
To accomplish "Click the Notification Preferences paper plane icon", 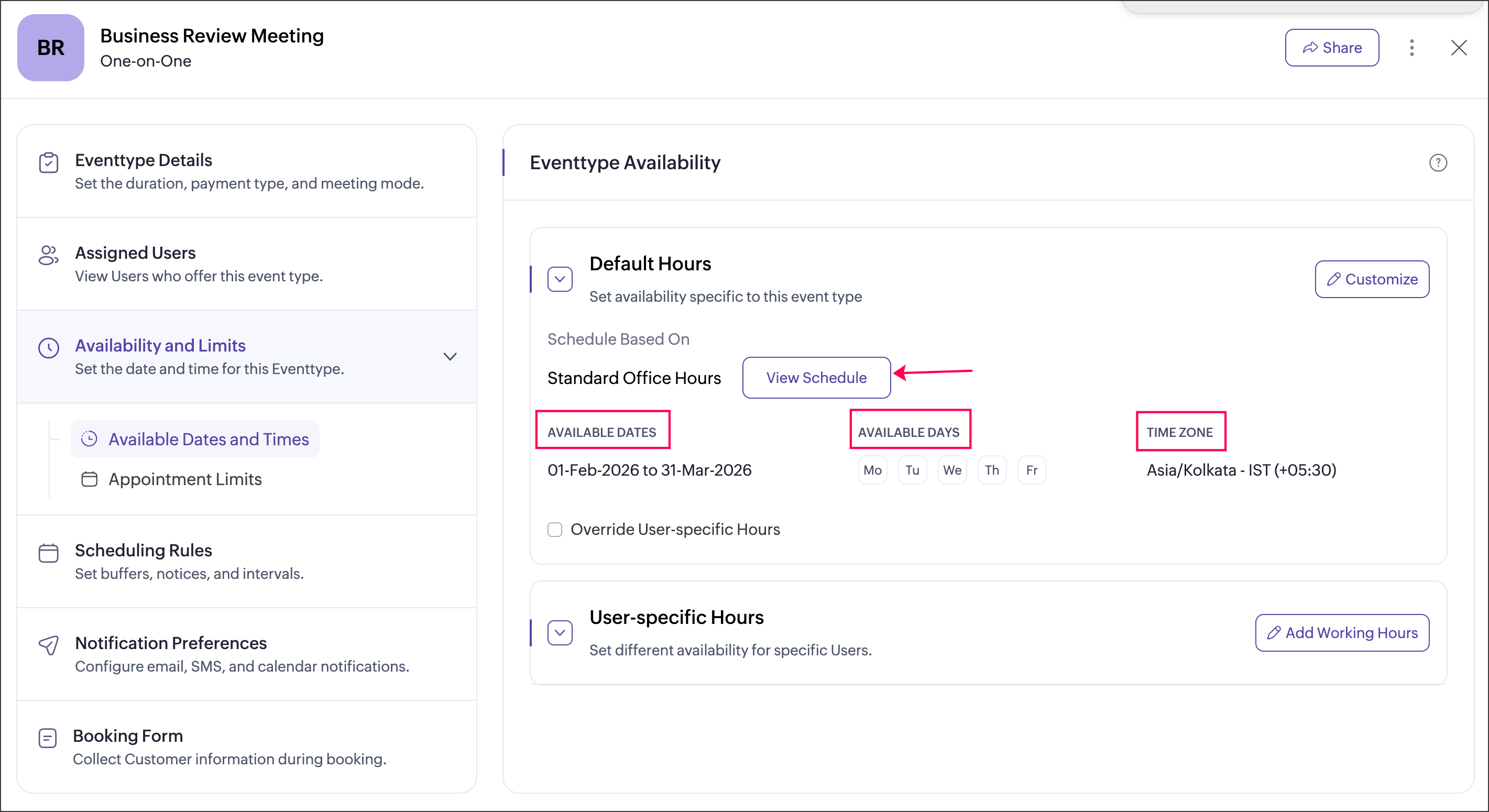I will coord(49,645).
